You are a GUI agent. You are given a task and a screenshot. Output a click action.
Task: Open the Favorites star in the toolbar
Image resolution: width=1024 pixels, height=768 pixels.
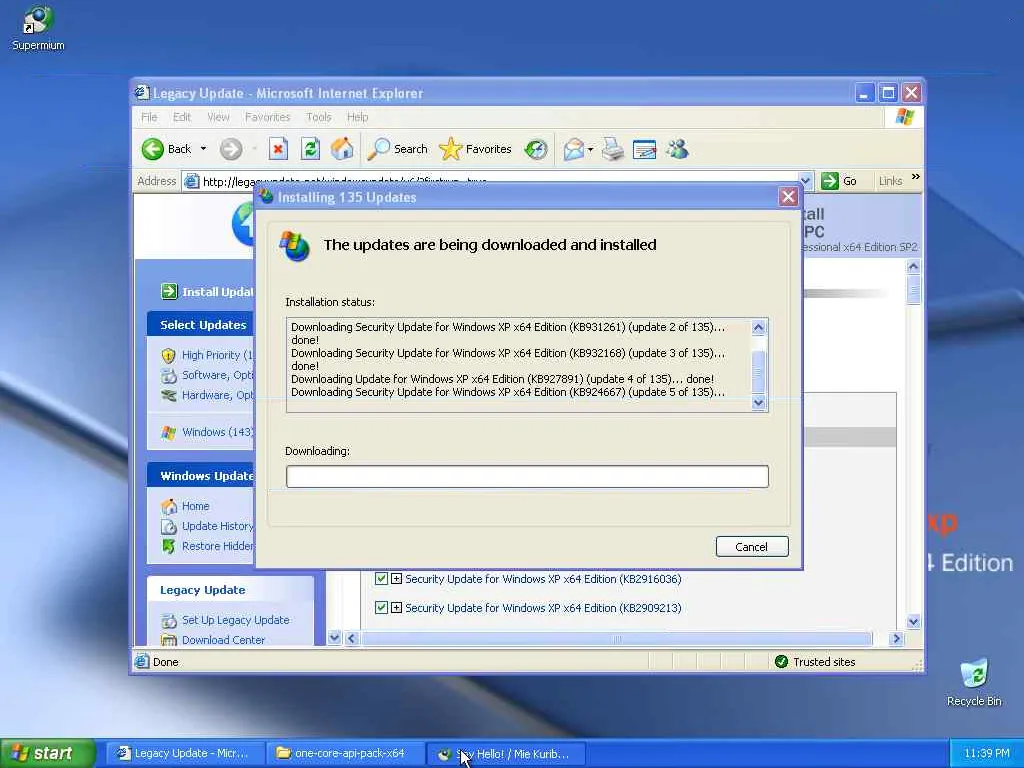tap(475, 149)
